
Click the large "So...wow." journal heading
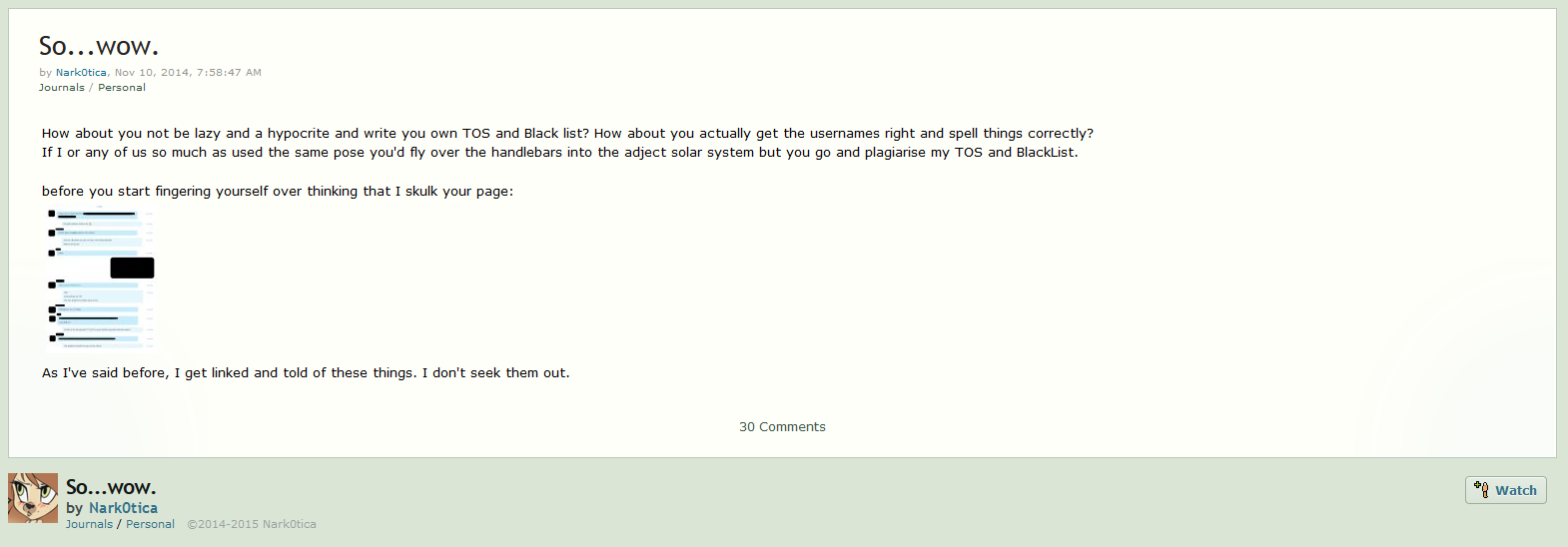(x=99, y=46)
